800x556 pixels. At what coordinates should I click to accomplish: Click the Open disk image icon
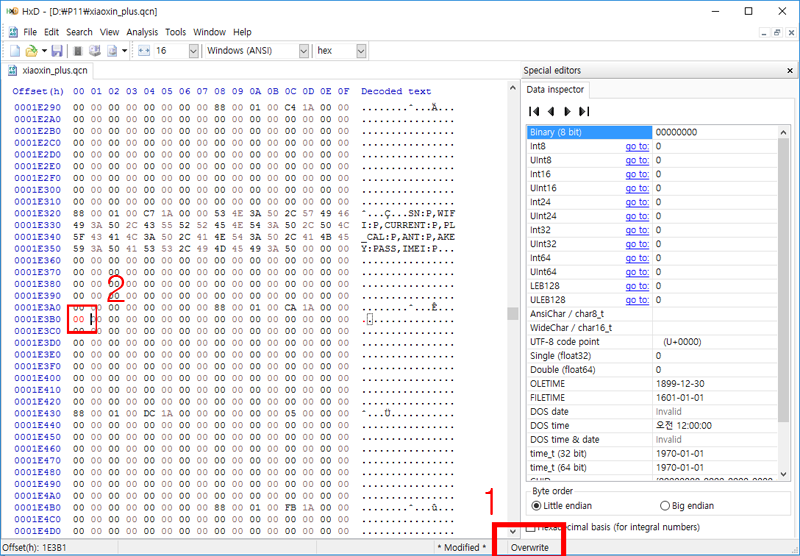pyautogui.click(x=112, y=50)
